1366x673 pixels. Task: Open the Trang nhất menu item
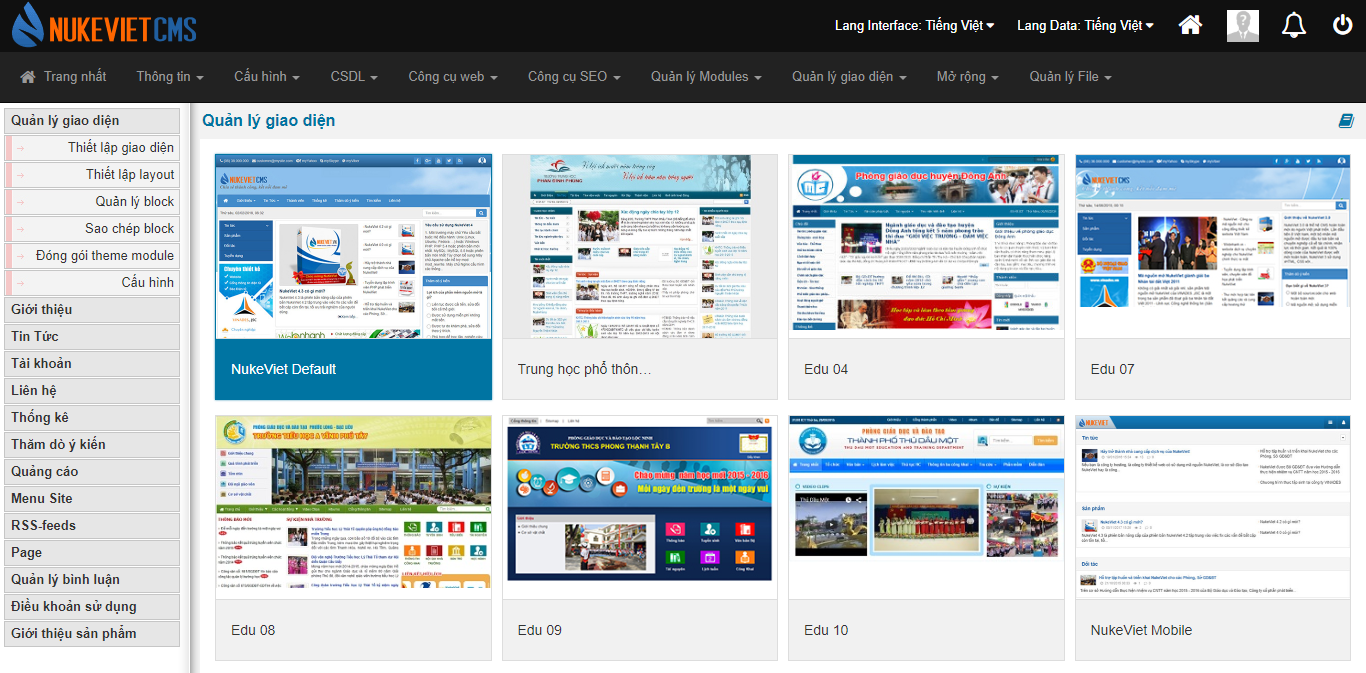click(x=63, y=77)
